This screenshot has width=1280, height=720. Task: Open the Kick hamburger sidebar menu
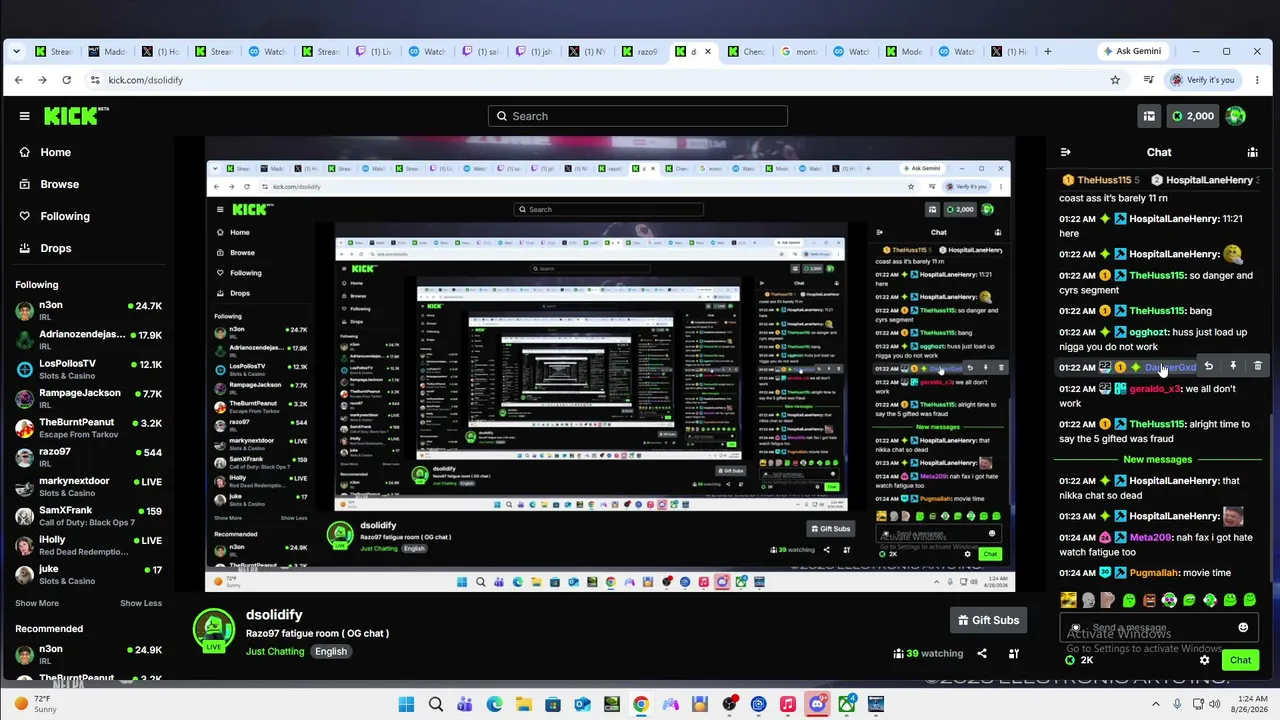24,116
